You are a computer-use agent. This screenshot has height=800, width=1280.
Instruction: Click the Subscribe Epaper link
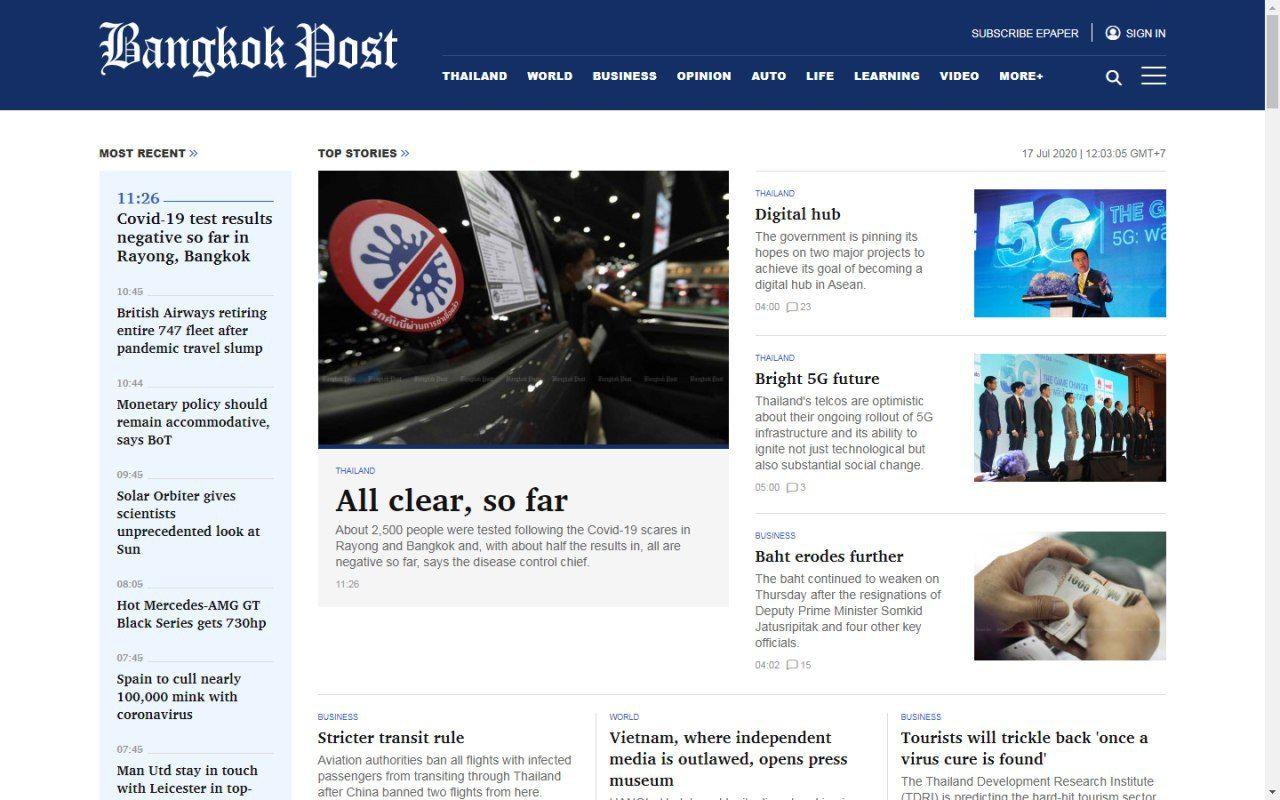click(1024, 33)
